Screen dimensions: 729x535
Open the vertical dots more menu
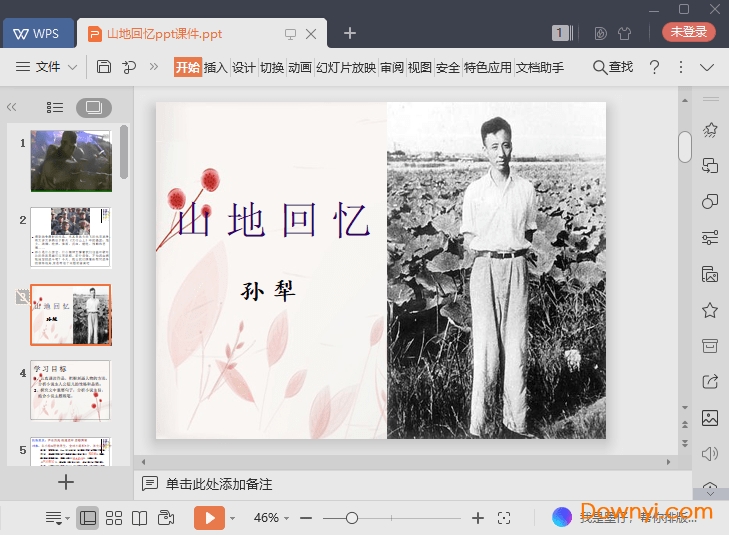tap(681, 67)
